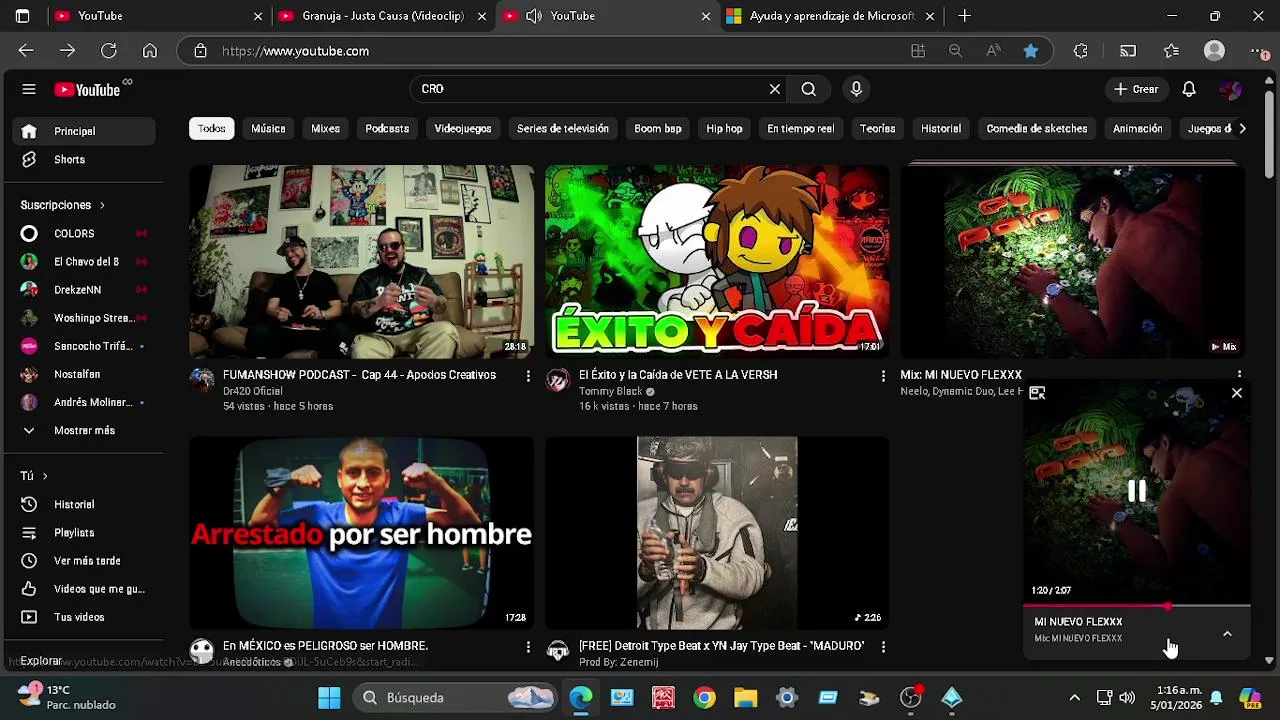Open Videos que me gustan

84,589
